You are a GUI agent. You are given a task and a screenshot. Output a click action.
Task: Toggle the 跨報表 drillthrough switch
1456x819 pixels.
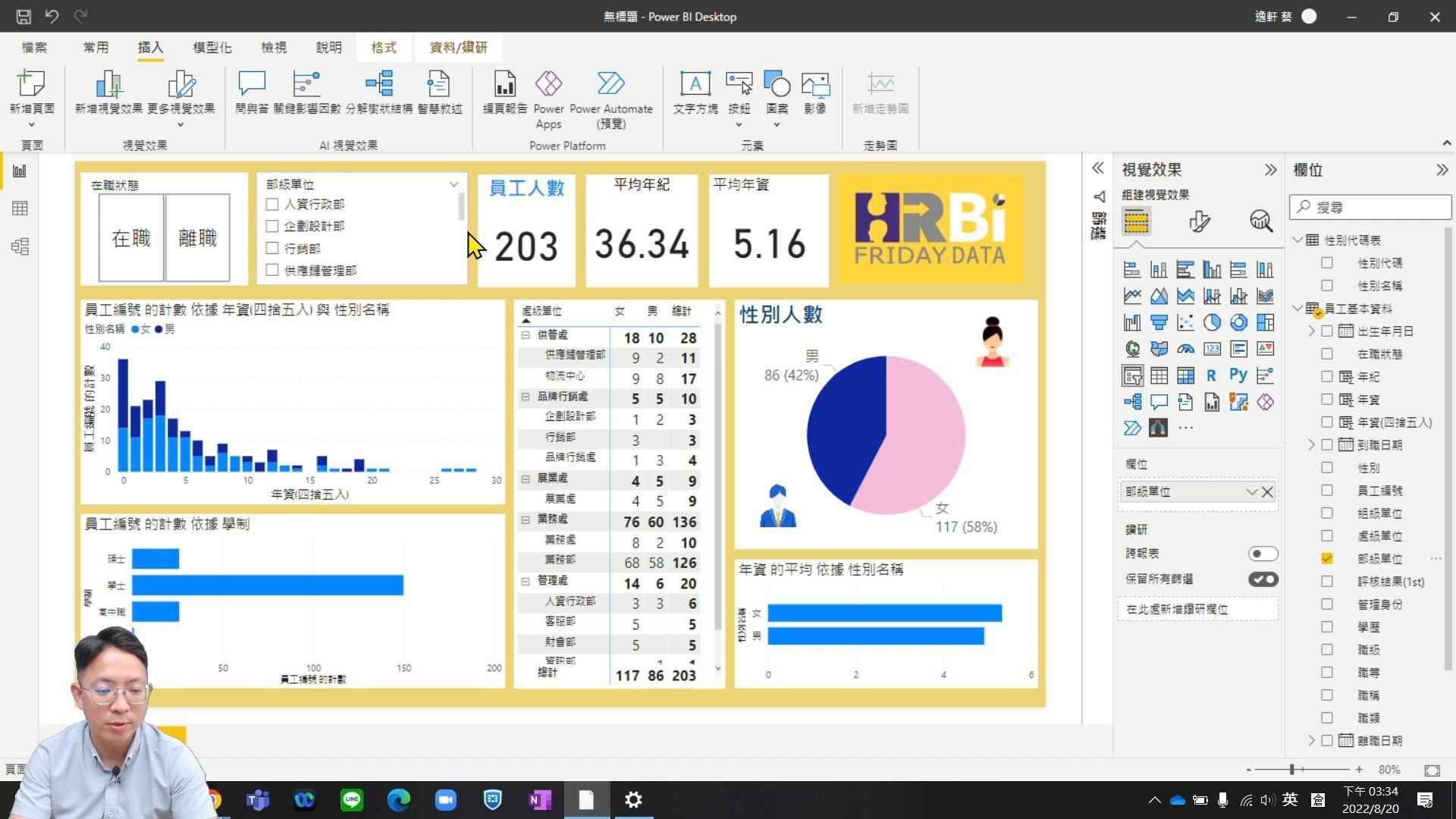click(x=1263, y=554)
